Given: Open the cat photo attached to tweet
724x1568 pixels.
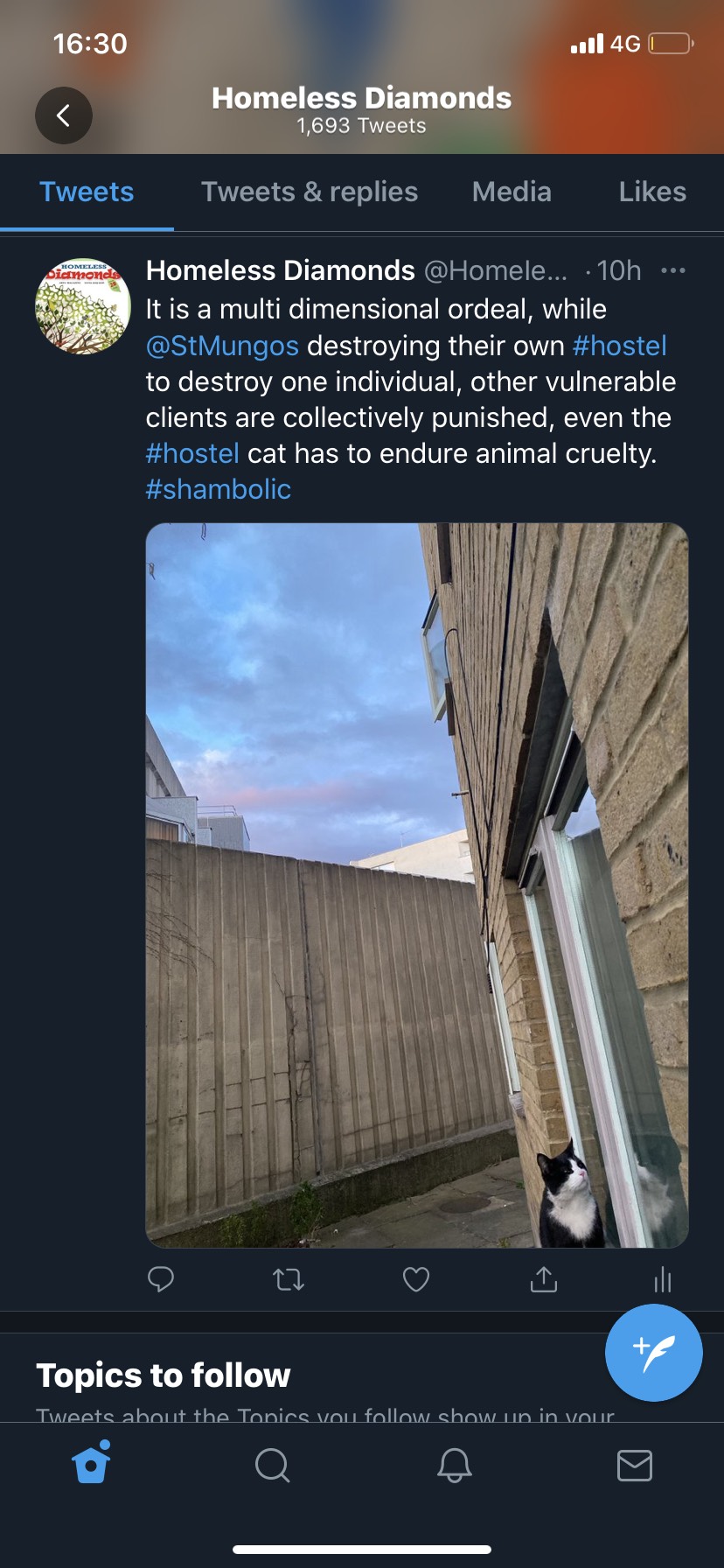Looking at the screenshot, I should click(417, 885).
